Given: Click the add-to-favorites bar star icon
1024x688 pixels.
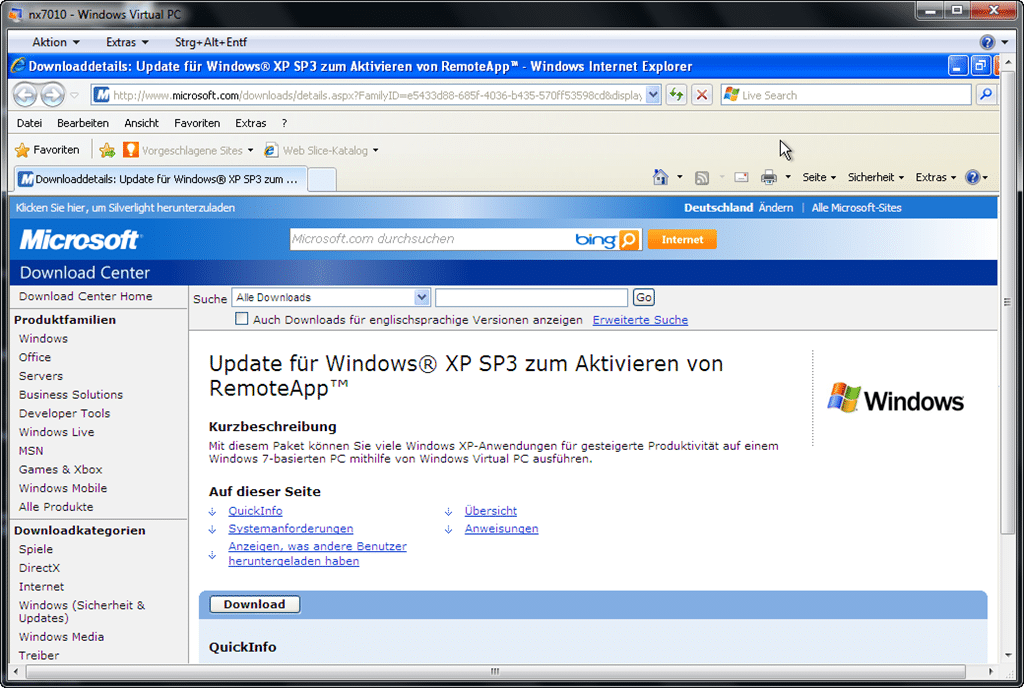Looking at the screenshot, I should pyautogui.click(x=107, y=151).
